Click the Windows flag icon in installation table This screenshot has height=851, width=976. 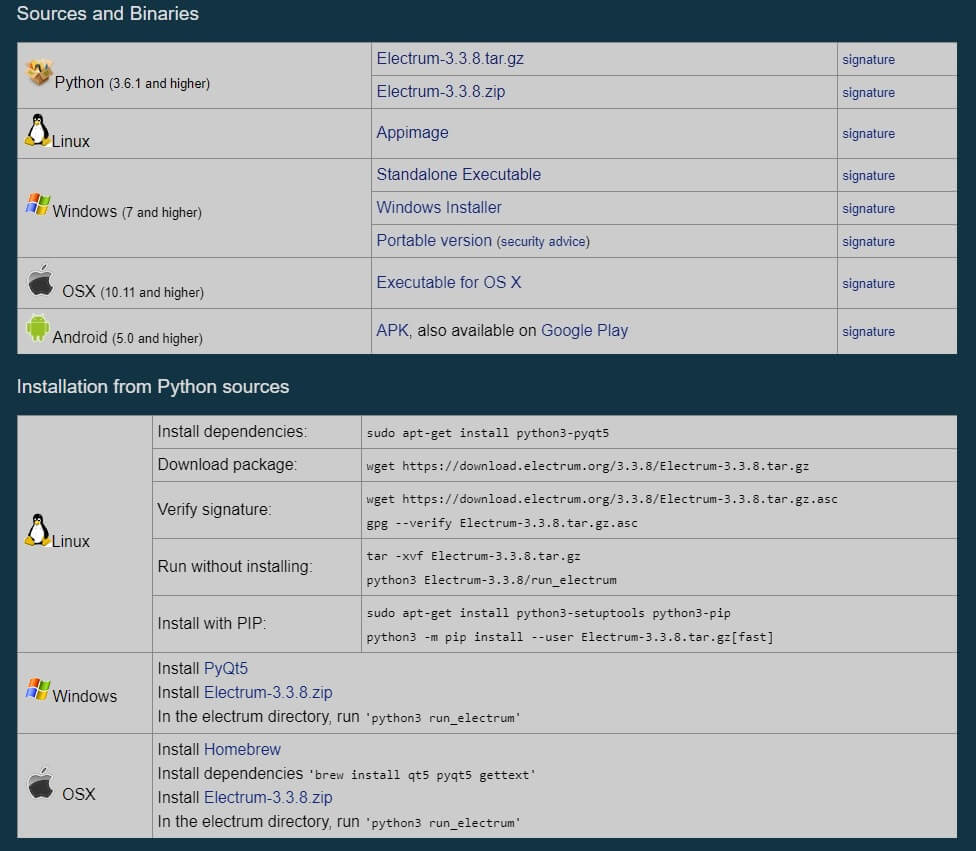point(38,689)
